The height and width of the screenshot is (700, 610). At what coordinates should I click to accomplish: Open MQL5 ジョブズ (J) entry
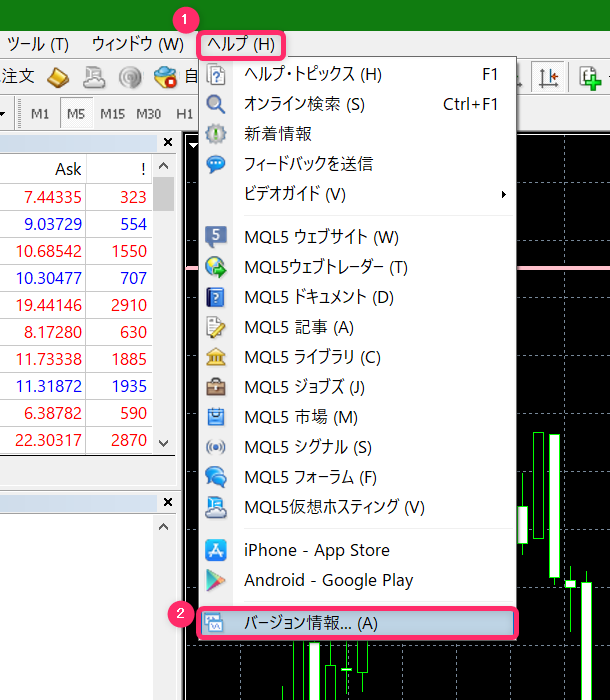click(x=357, y=387)
